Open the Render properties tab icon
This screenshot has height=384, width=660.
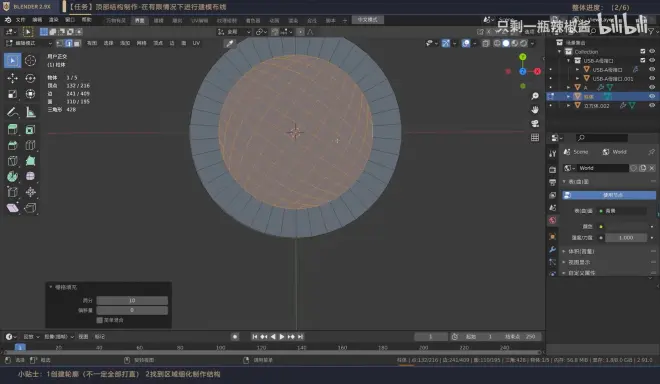pyautogui.click(x=553, y=170)
